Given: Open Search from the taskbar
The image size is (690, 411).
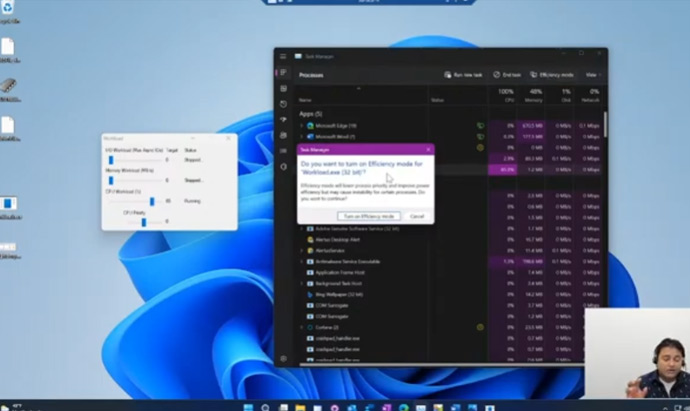Looking at the screenshot, I should 265,407.
